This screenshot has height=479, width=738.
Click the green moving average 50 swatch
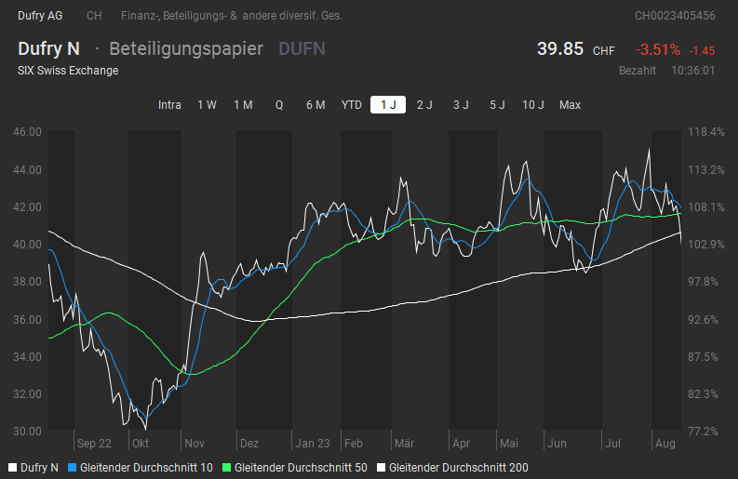click(226, 467)
